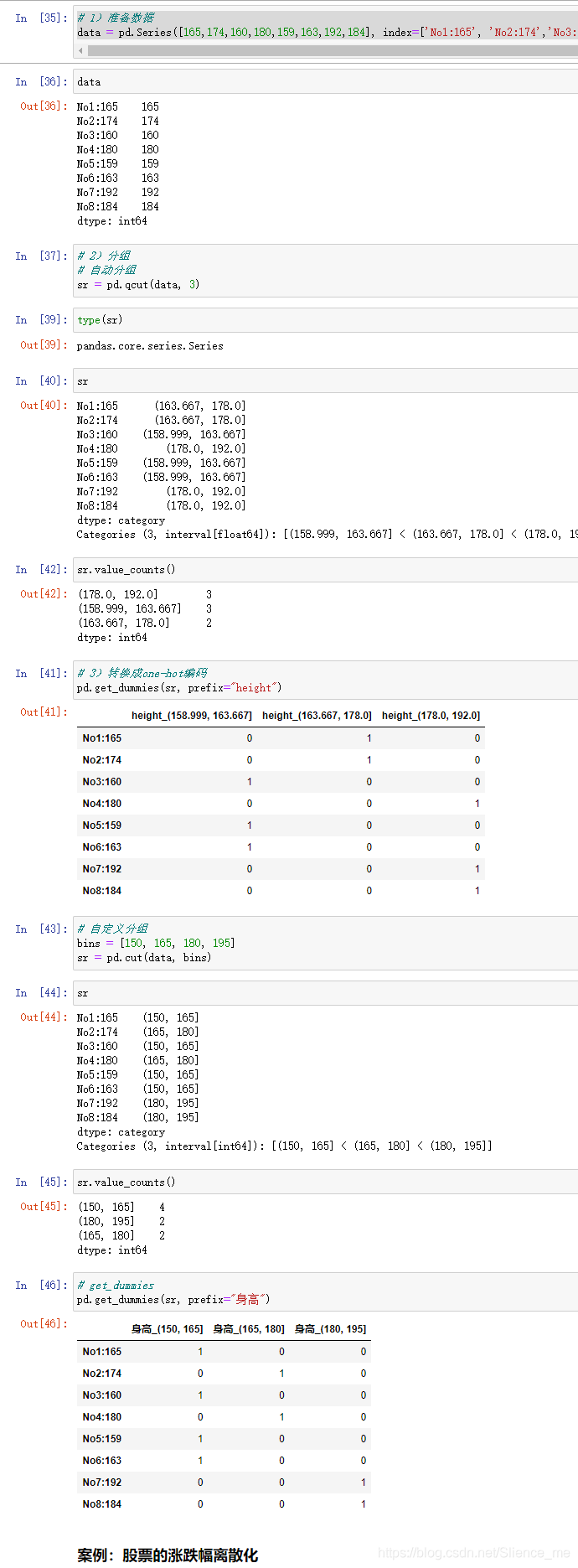Click the comment # 2) 分组
The height and width of the screenshot is (1568, 578).
pos(104,256)
